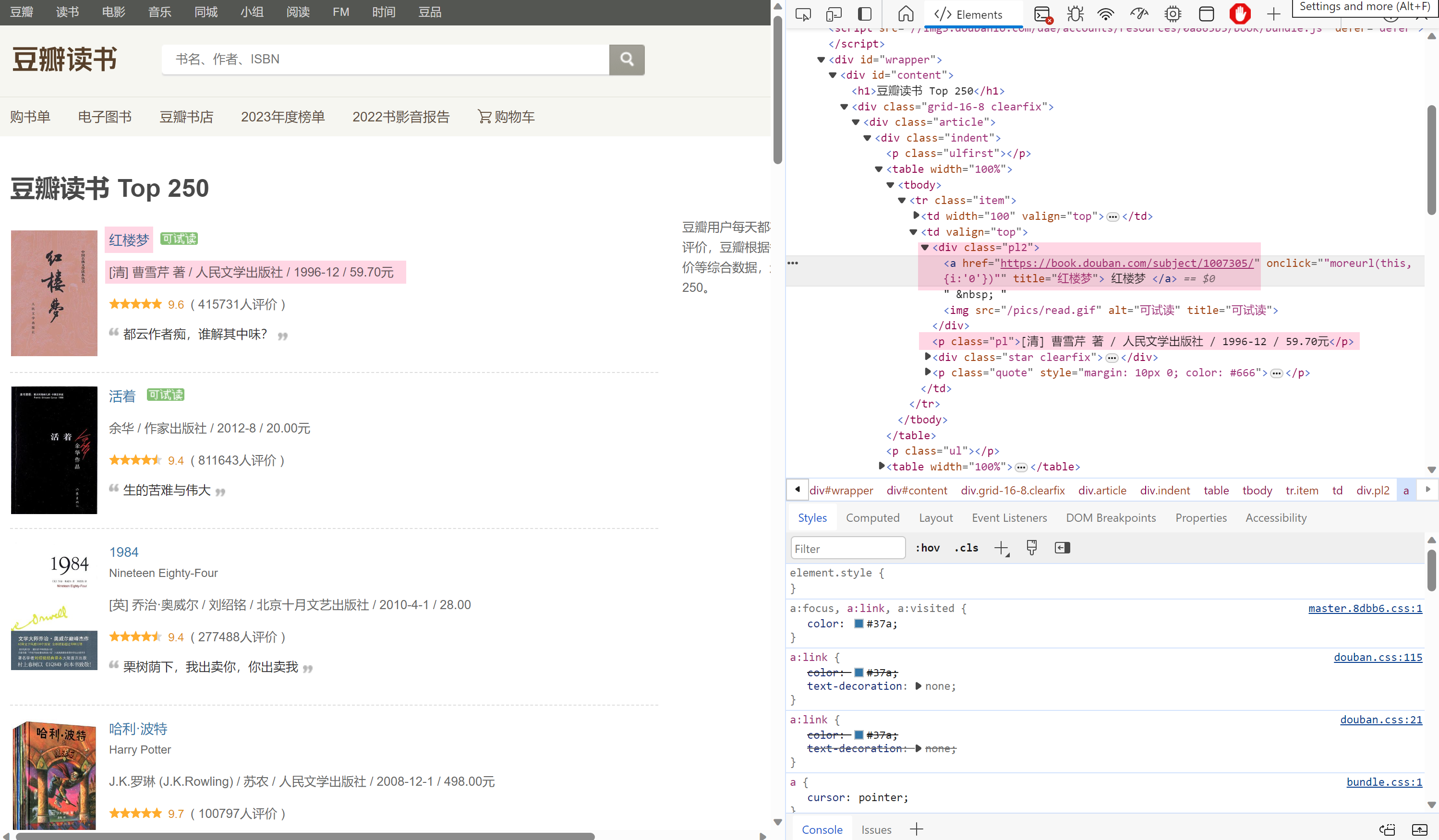
Task: Toggle the :hov element state panel
Action: click(927, 548)
